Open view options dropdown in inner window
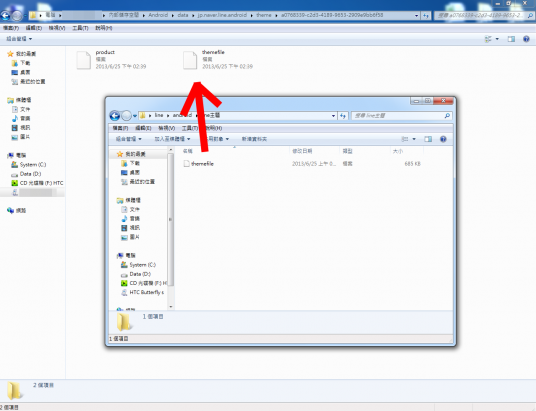The height and width of the screenshot is (411, 536). [x=414, y=139]
